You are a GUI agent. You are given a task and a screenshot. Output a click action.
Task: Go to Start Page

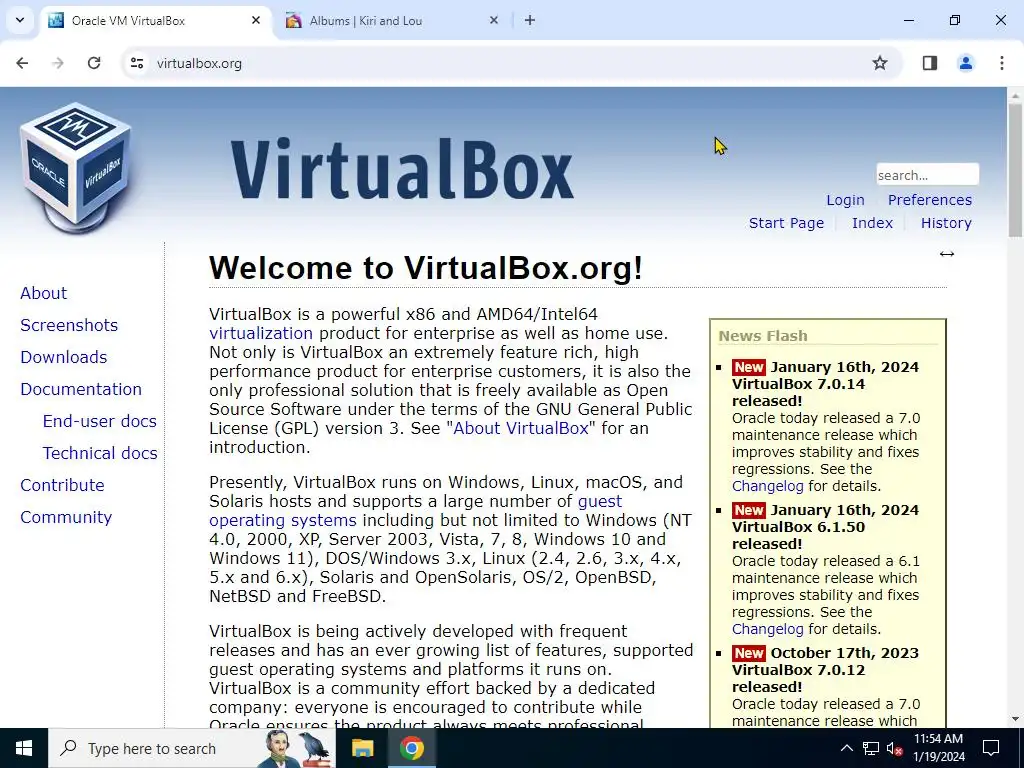point(786,223)
